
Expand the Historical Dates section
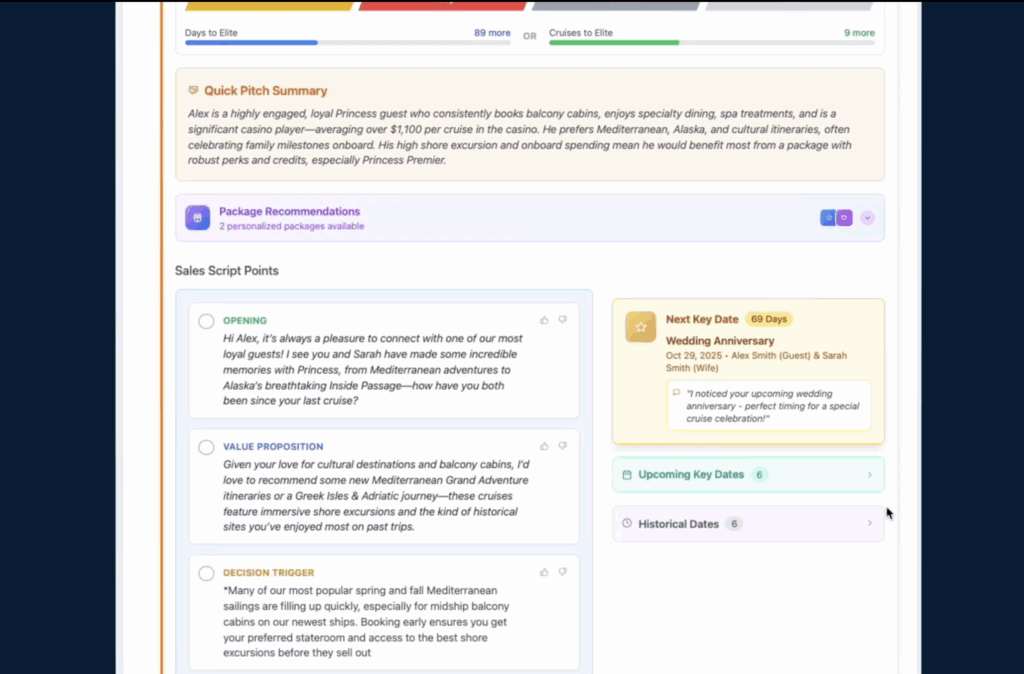point(869,524)
